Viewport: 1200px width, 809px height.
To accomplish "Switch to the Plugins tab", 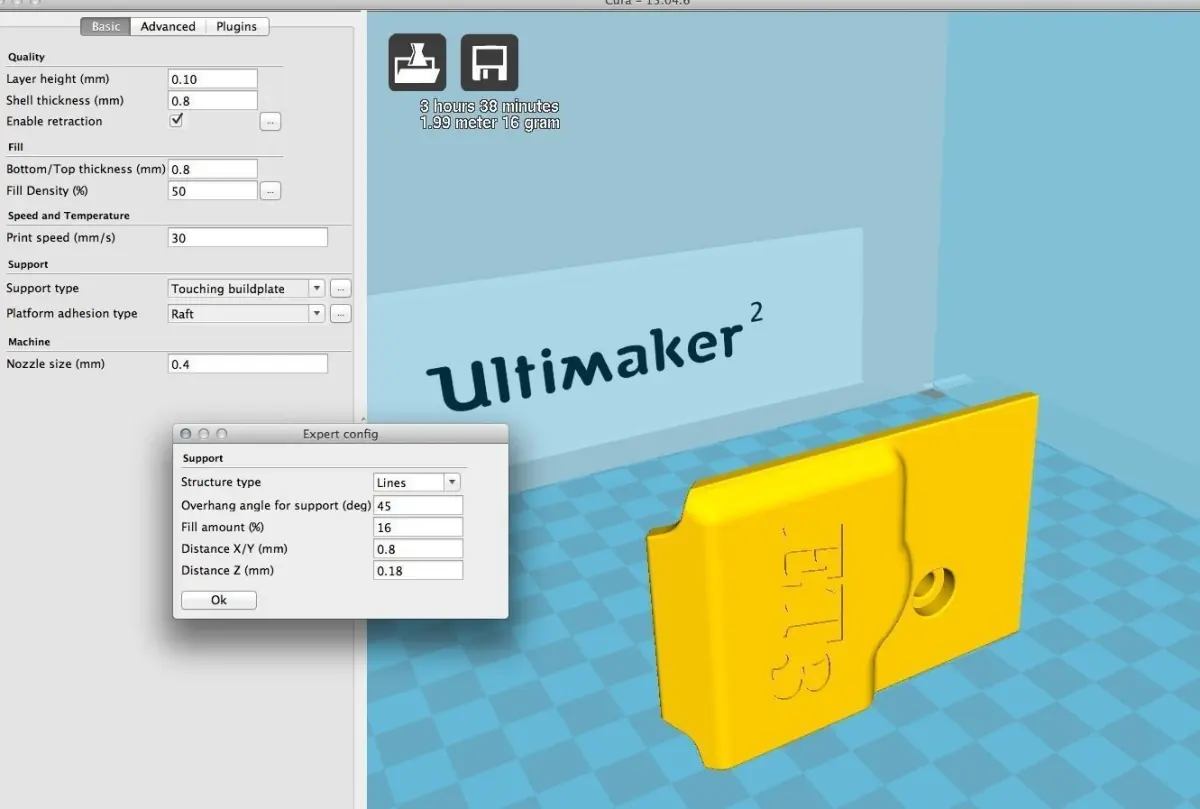I will [237, 26].
